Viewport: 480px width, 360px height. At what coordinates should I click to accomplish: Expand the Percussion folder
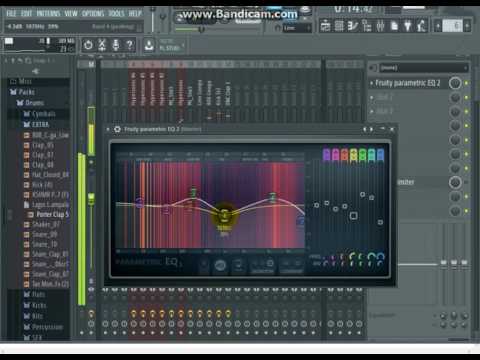(43, 327)
